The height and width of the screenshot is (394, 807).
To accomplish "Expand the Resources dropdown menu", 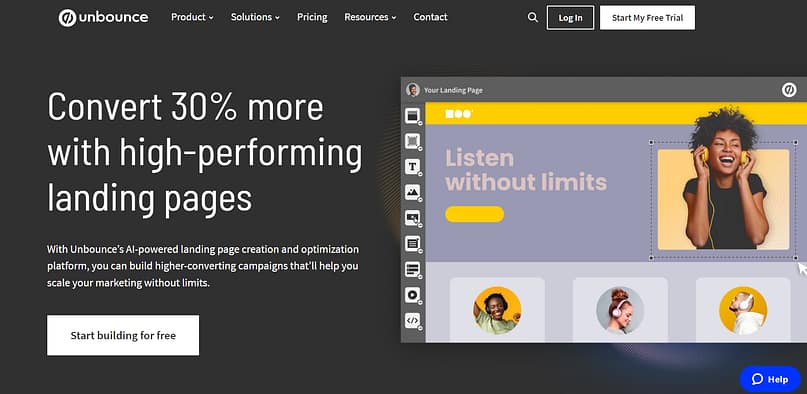I will pyautogui.click(x=370, y=17).
